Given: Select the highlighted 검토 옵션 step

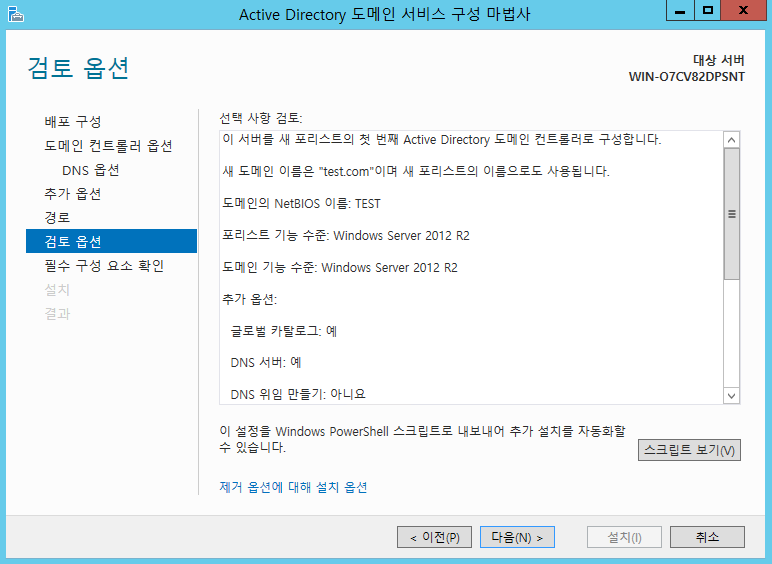Looking at the screenshot, I should [x=73, y=241].
